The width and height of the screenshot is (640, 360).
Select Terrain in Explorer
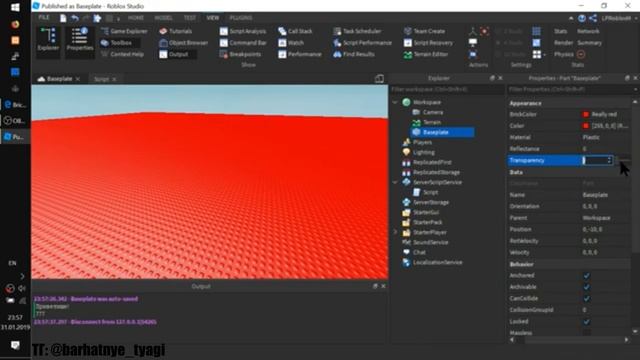427,122
